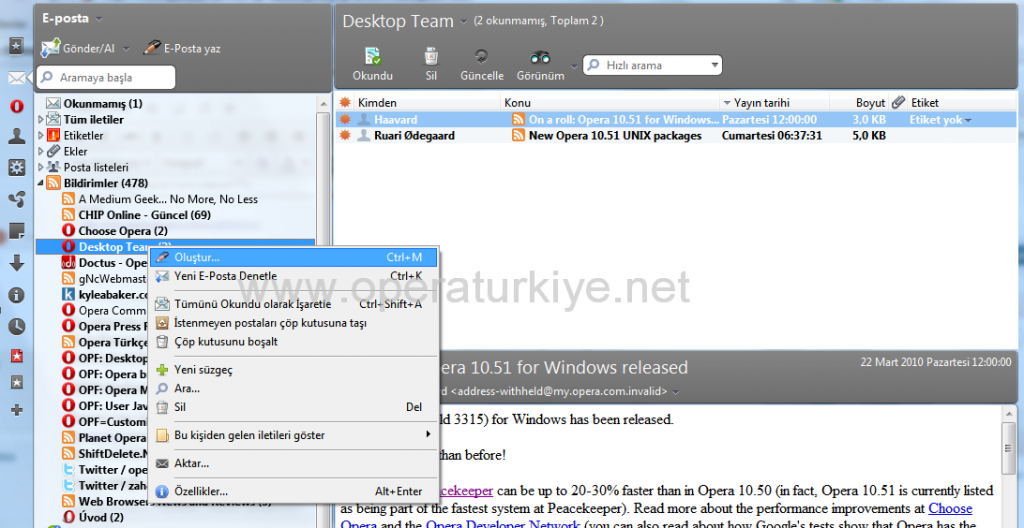Expand the Etiketler tree node
Viewport: 1024px width, 528px height.
[x=40, y=135]
